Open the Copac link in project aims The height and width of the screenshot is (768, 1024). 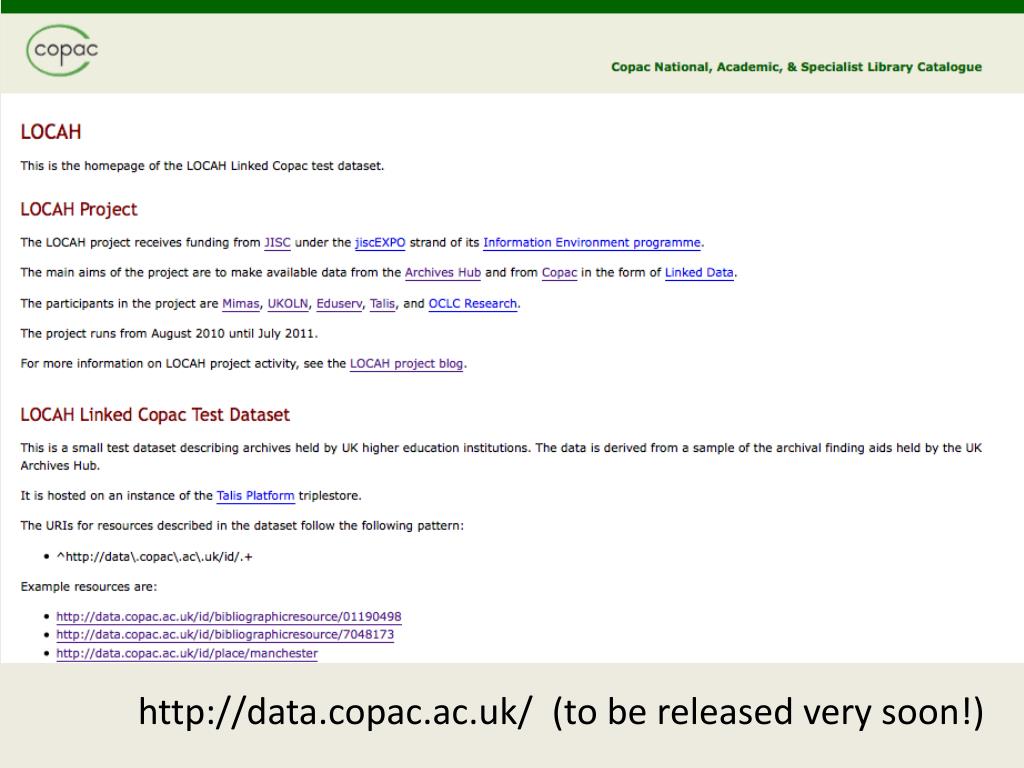pyautogui.click(x=560, y=273)
